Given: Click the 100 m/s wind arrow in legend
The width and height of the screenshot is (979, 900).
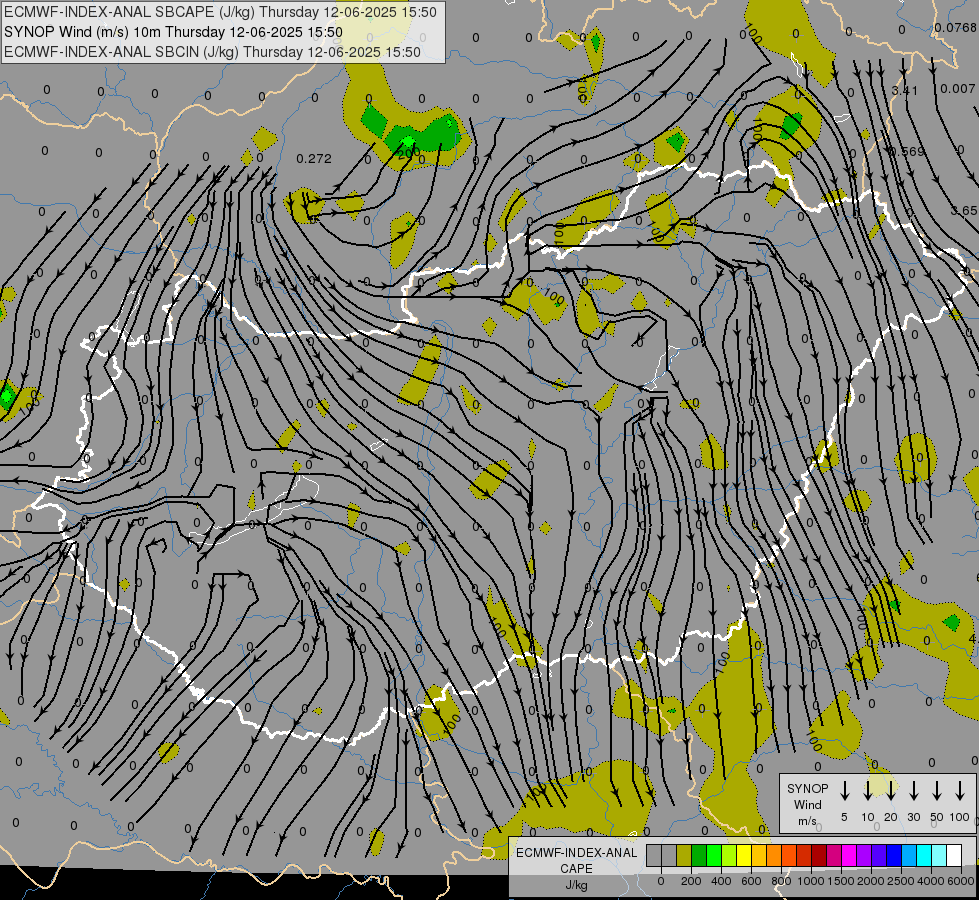Looking at the screenshot, I should 960,790.
